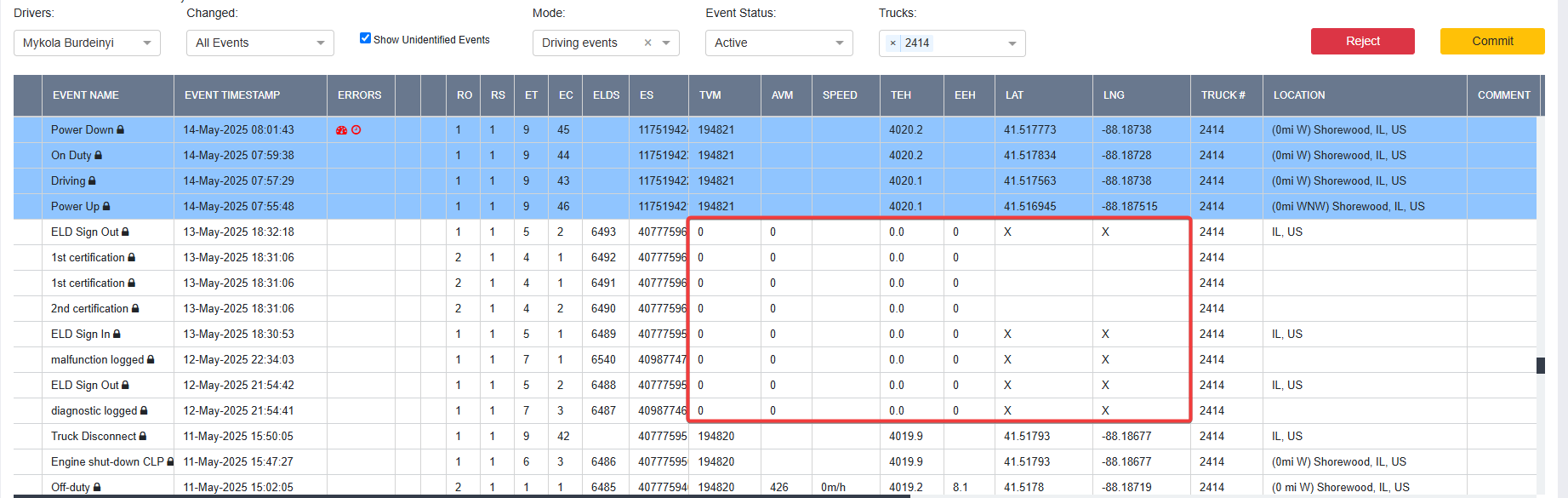Image resolution: width=1568 pixels, height=498 pixels.
Task: Click the lock icon beside malfunction logged
Action: pyautogui.click(x=151, y=360)
